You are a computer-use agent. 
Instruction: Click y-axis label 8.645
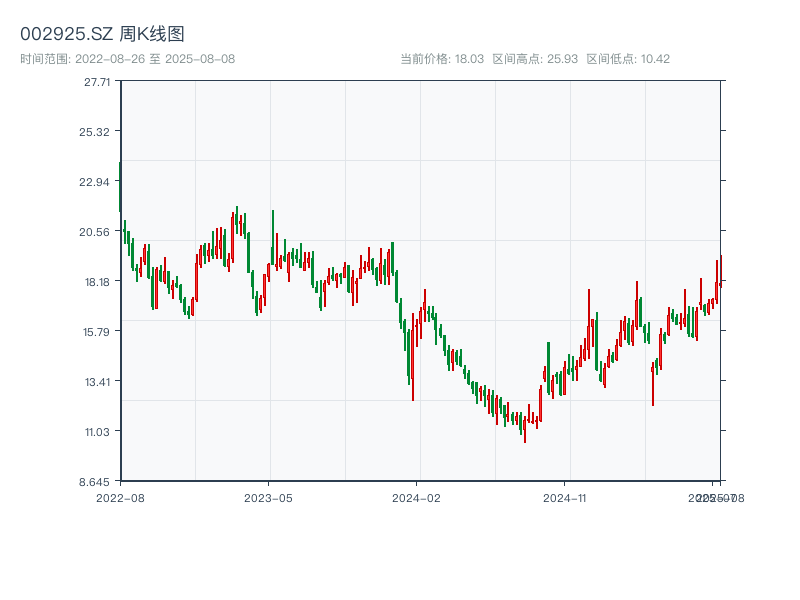pos(94,482)
